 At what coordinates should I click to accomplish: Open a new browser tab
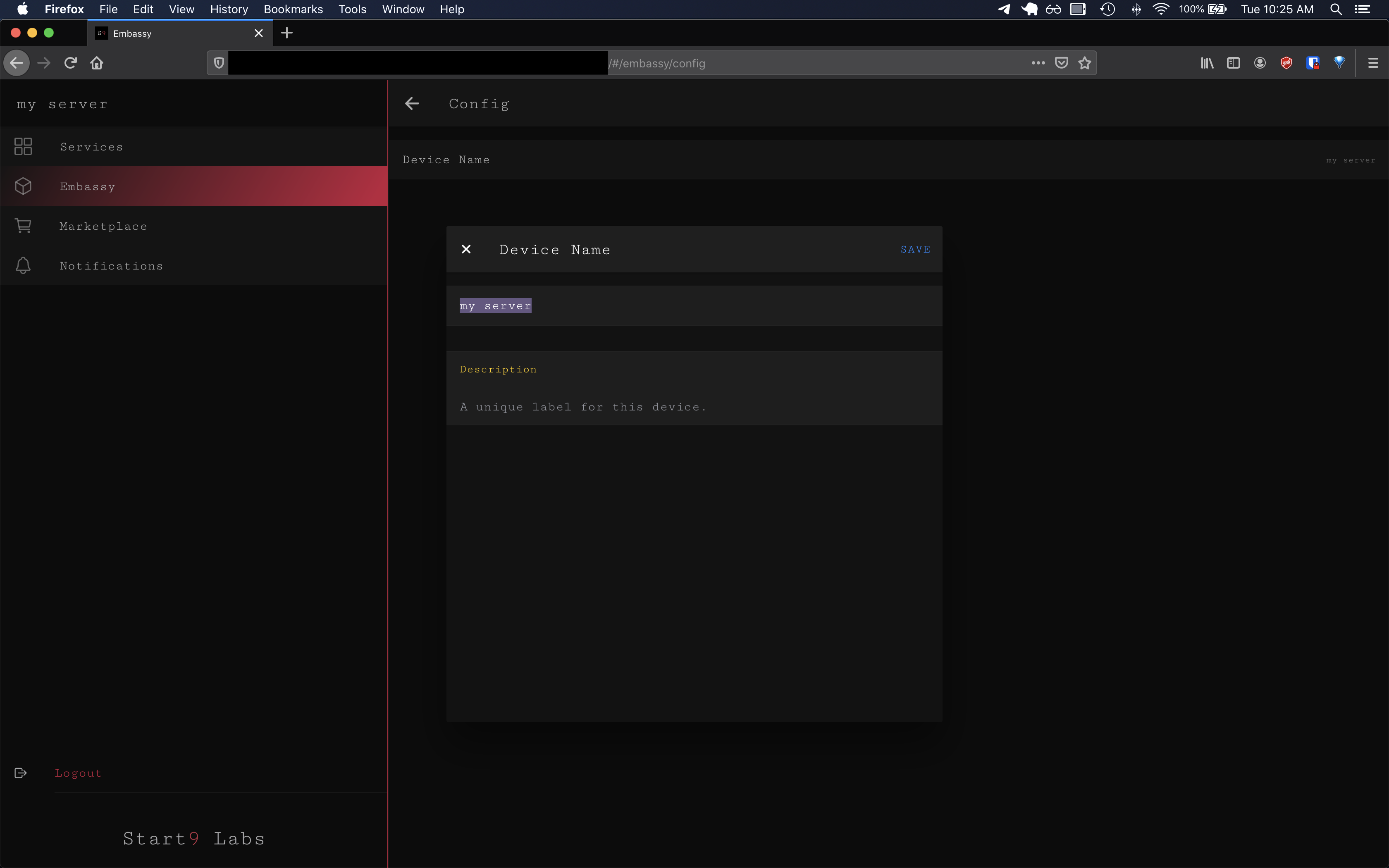pyautogui.click(x=287, y=33)
